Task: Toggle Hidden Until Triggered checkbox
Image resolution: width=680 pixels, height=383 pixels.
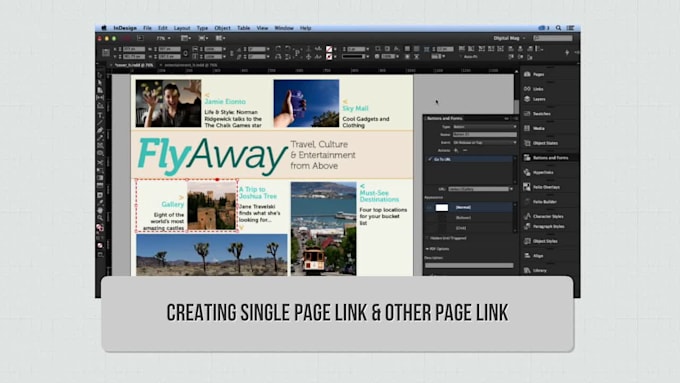Action: [427, 238]
